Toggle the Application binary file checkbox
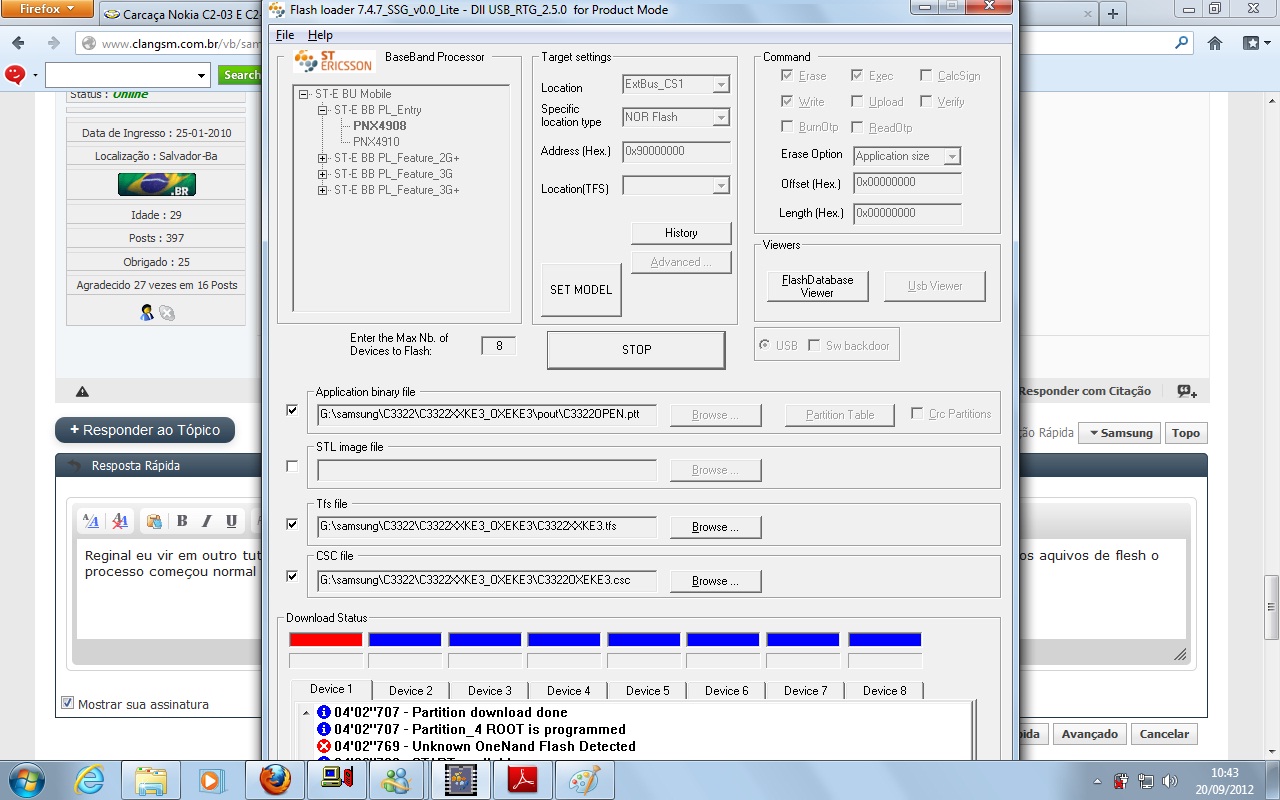 coord(292,410)
